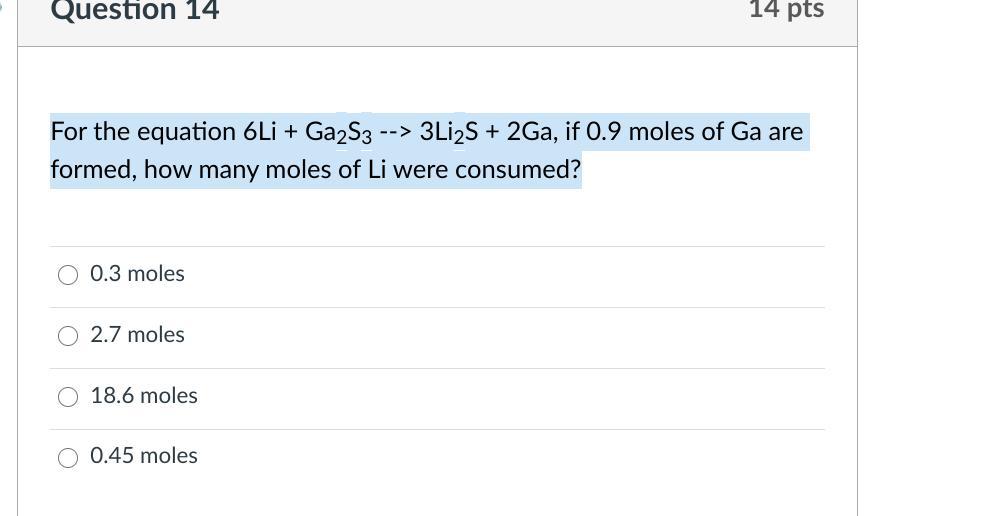Pick the 18.6 moles radio button

68,397
